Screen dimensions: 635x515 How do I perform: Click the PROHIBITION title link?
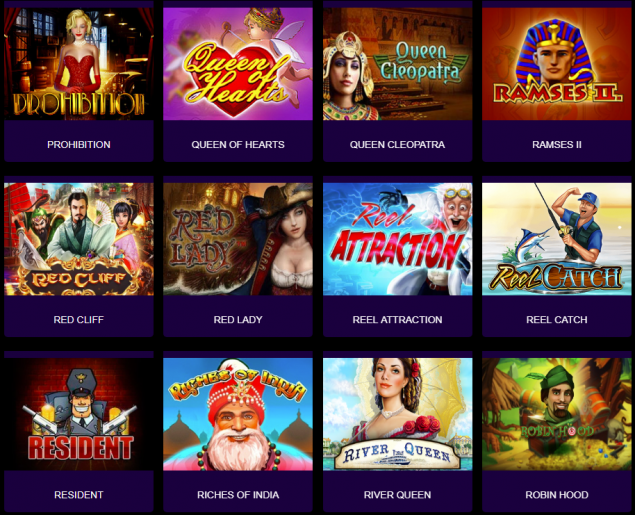[79, 145]
